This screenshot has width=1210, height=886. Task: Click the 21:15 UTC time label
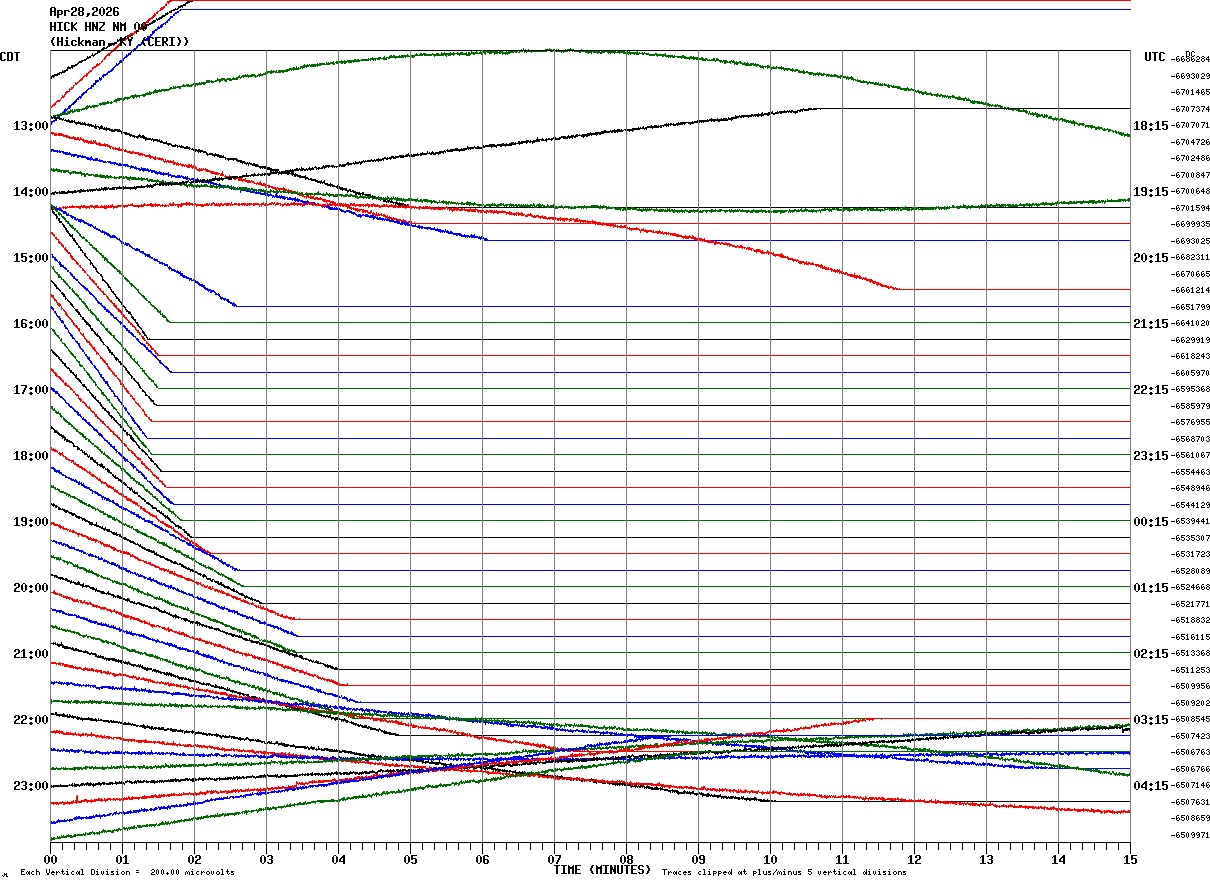(1151, 324)
